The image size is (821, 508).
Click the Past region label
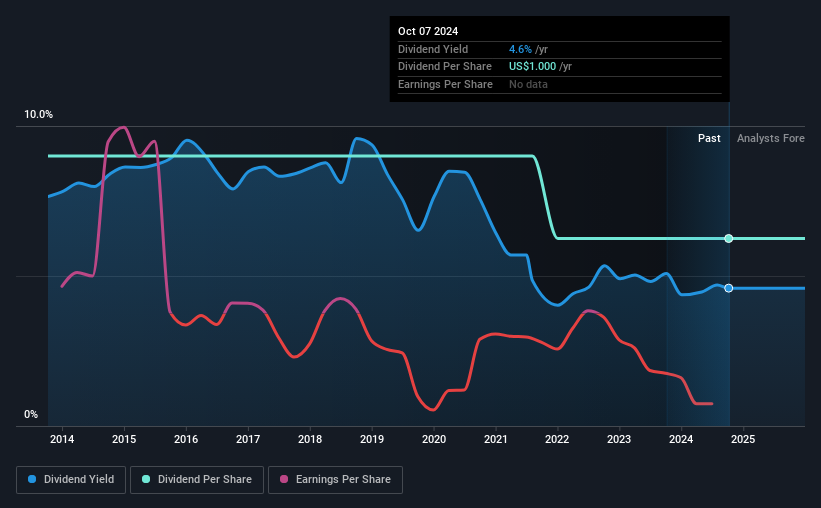click(x=709, y=138)
